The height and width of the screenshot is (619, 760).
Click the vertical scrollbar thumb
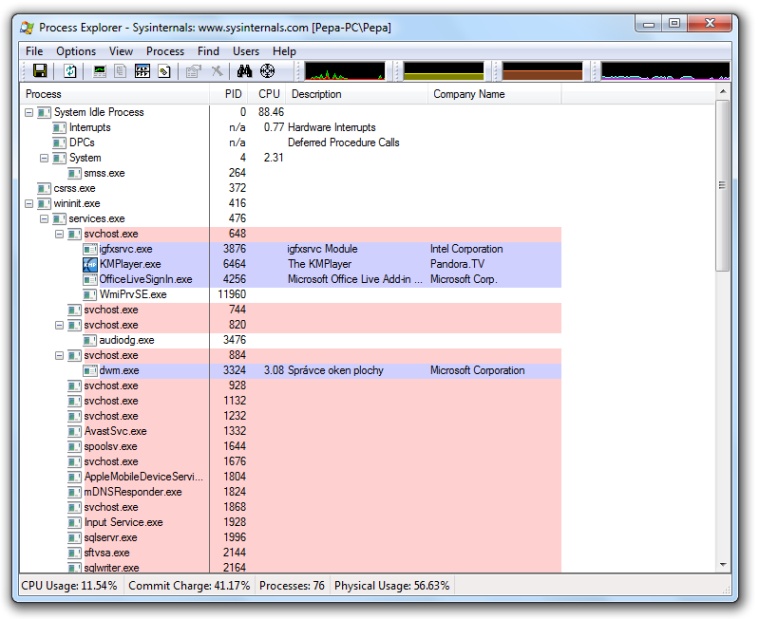point(723,186)
